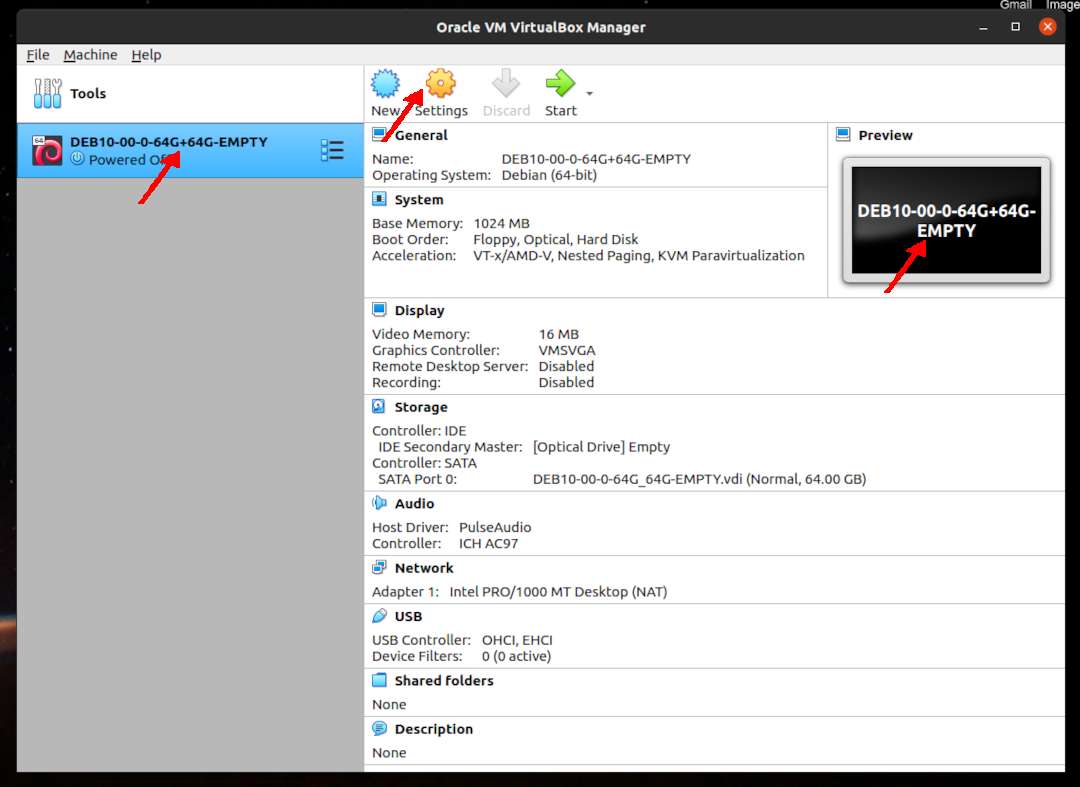Click the Storage section disk icon
The width and height of the screenshot is (1080, 787).
[379, 406]
